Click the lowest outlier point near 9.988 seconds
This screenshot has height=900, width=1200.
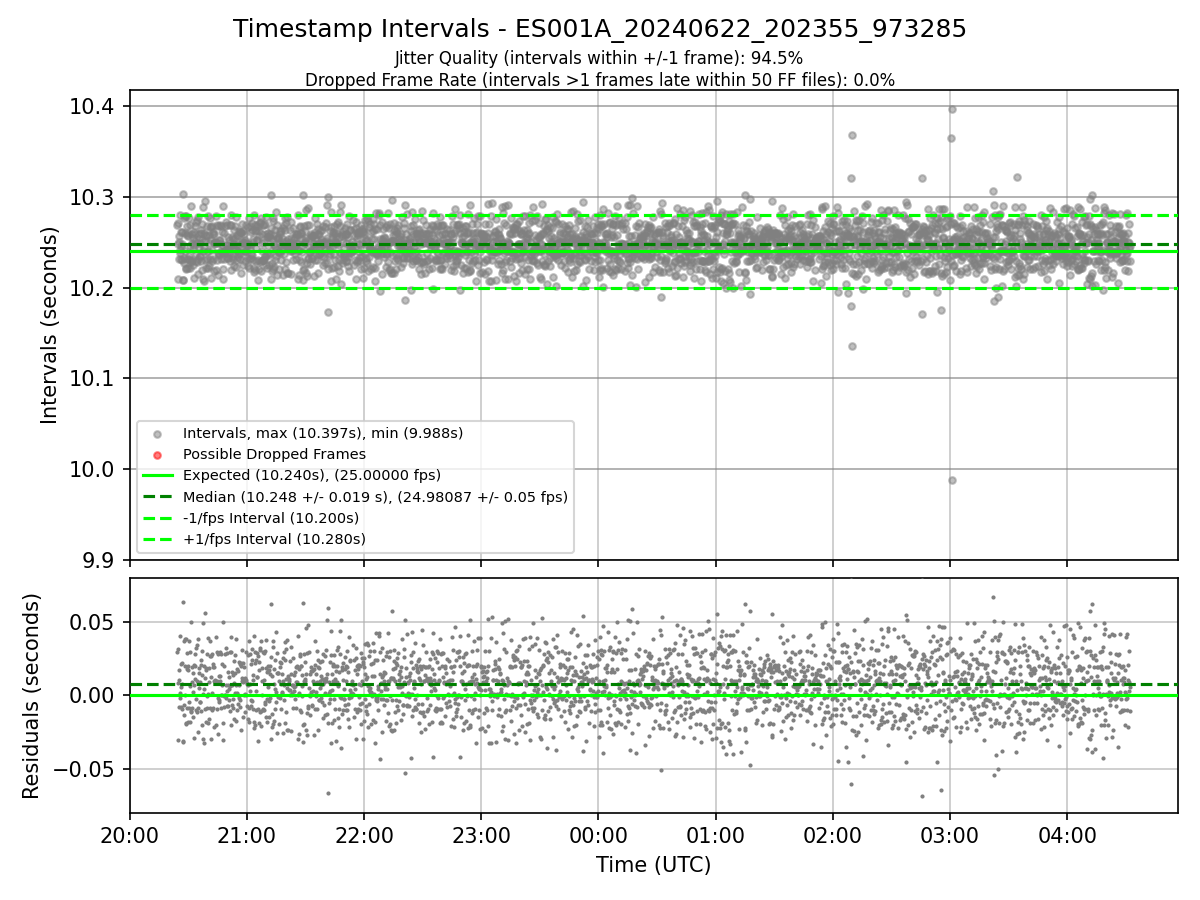click(x=952, y=480)
